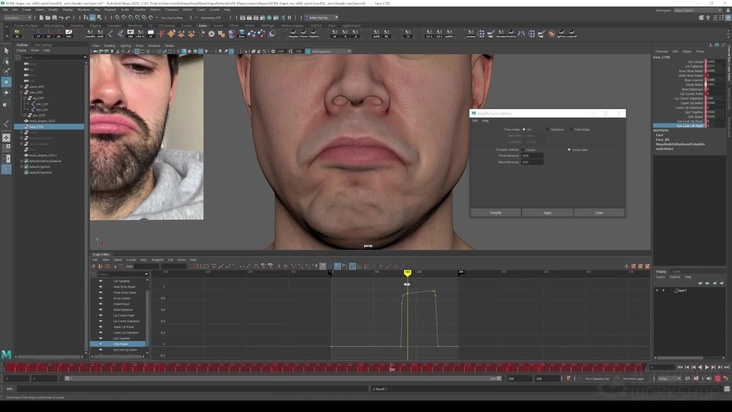732x412 pixels.
Task: Click the Save Scene icon in status line
Action: (x=54, y=18)
